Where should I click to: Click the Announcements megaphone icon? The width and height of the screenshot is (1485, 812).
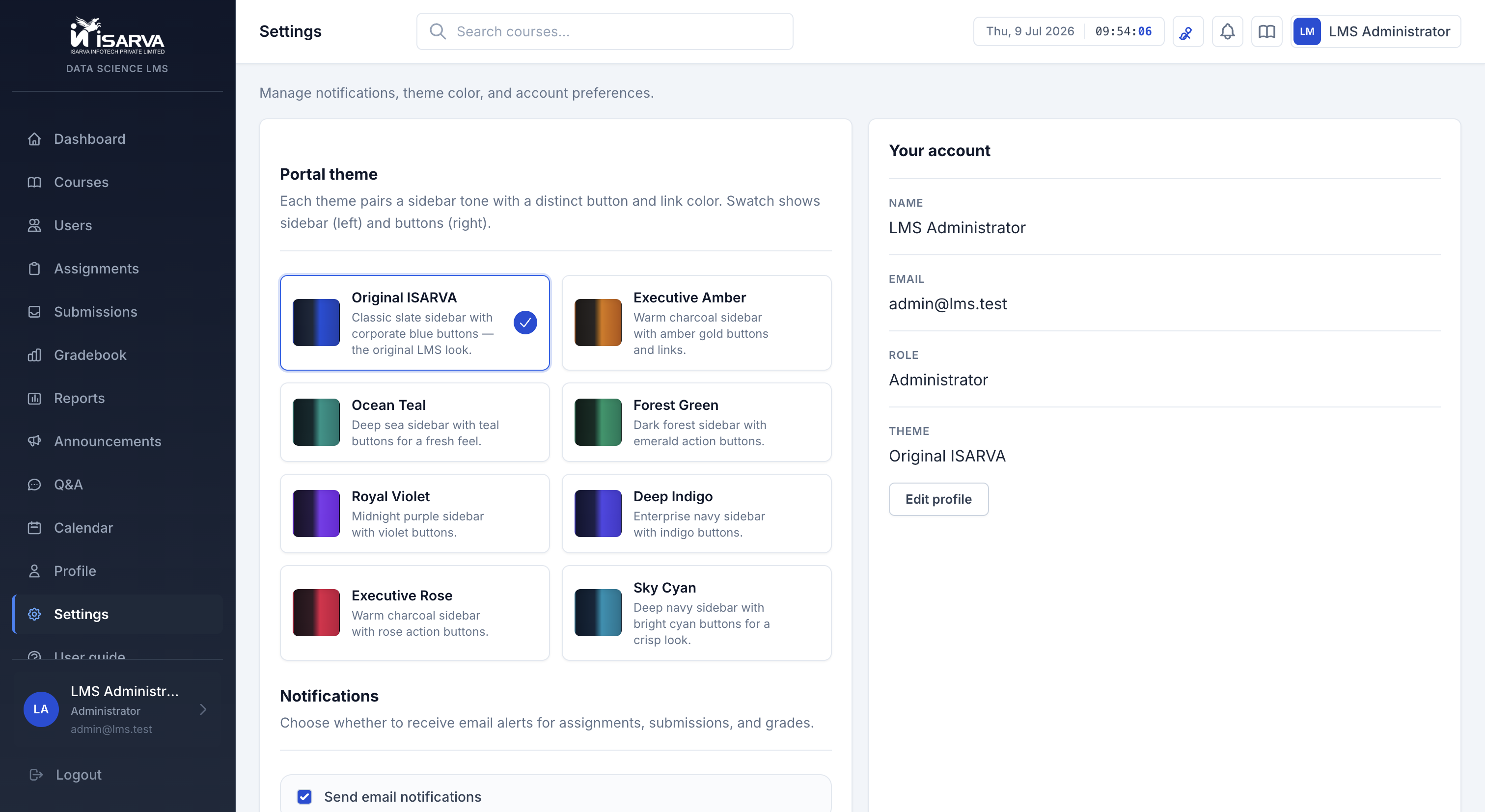(34, 441)
